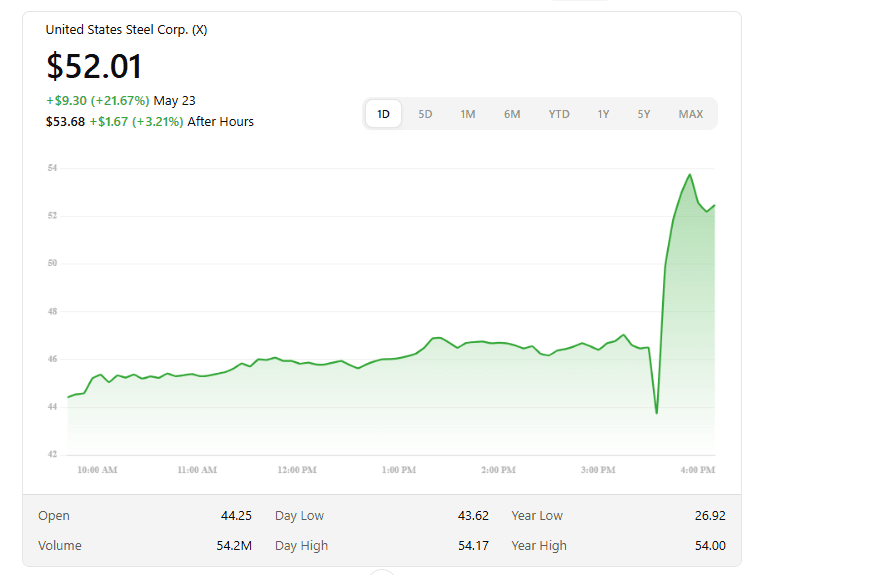Click the Volume value 54.2M
The height and width of the screenshot is (575, 875).
pos(234,545)
